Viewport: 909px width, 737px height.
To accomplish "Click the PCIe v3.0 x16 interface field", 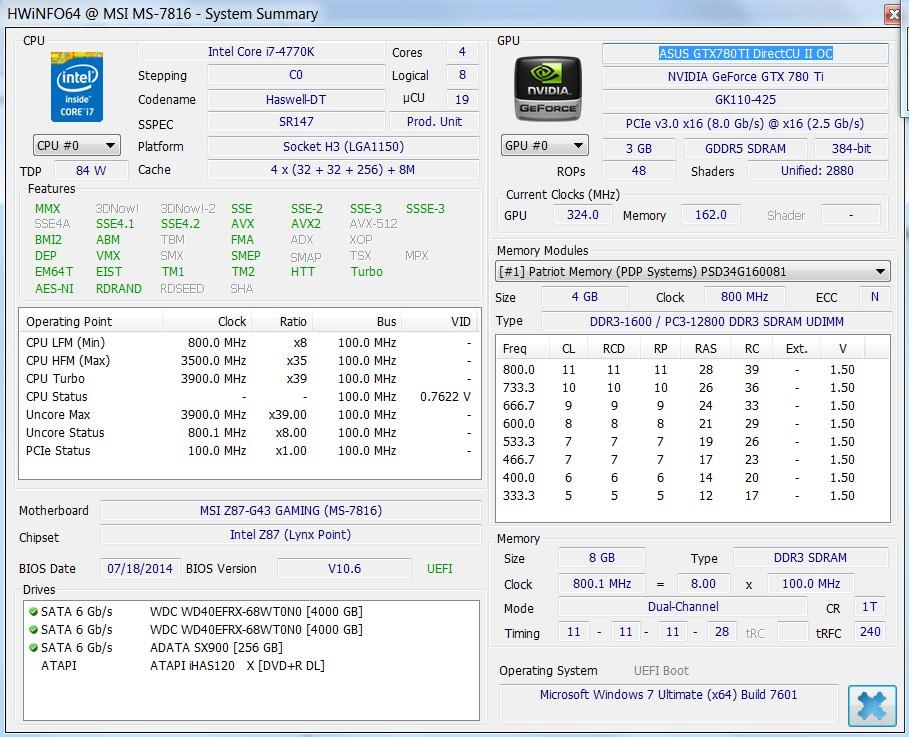I will click(x=746, y=124).
